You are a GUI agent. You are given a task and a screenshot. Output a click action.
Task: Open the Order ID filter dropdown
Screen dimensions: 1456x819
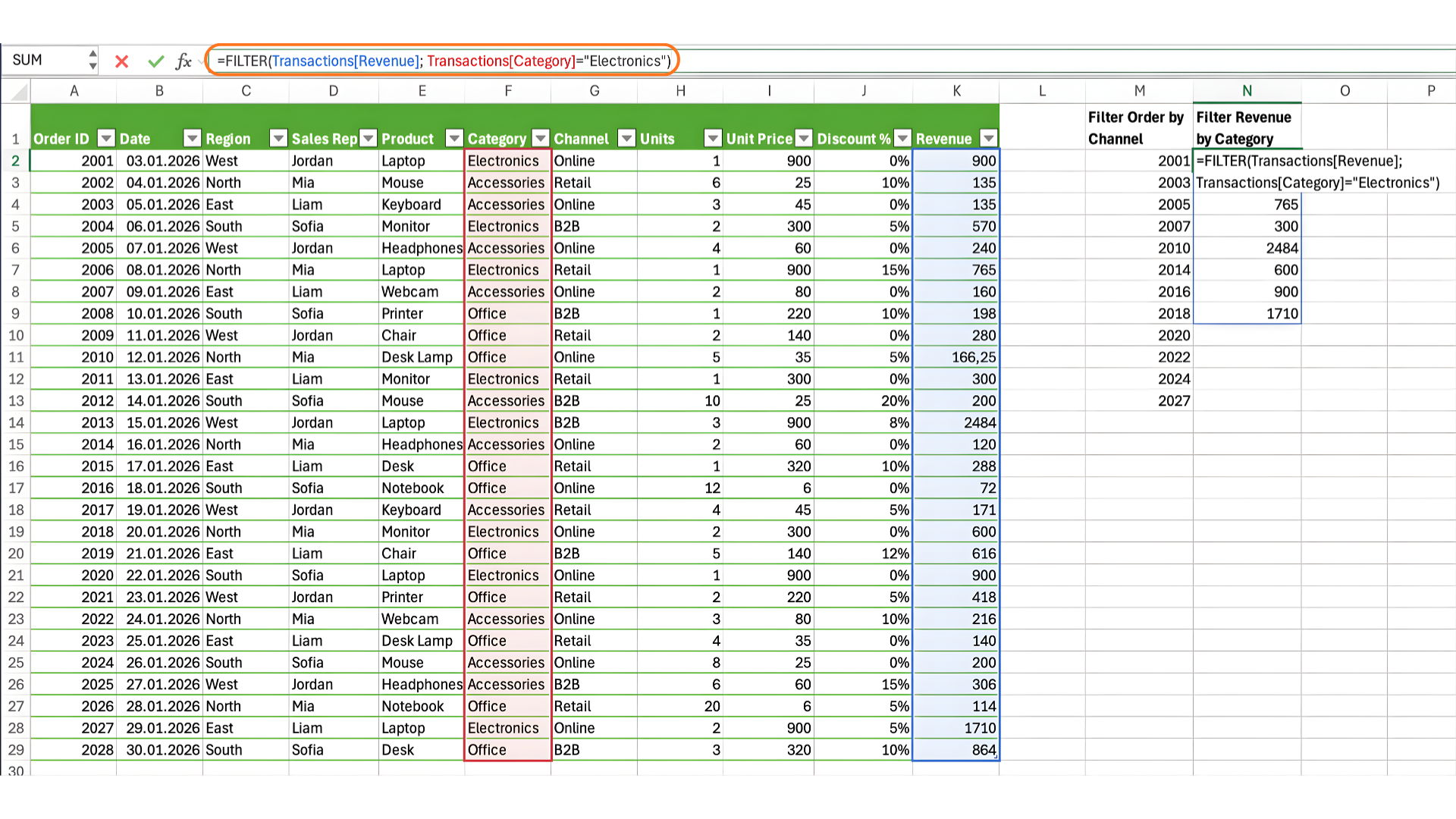tap(106, 139)
